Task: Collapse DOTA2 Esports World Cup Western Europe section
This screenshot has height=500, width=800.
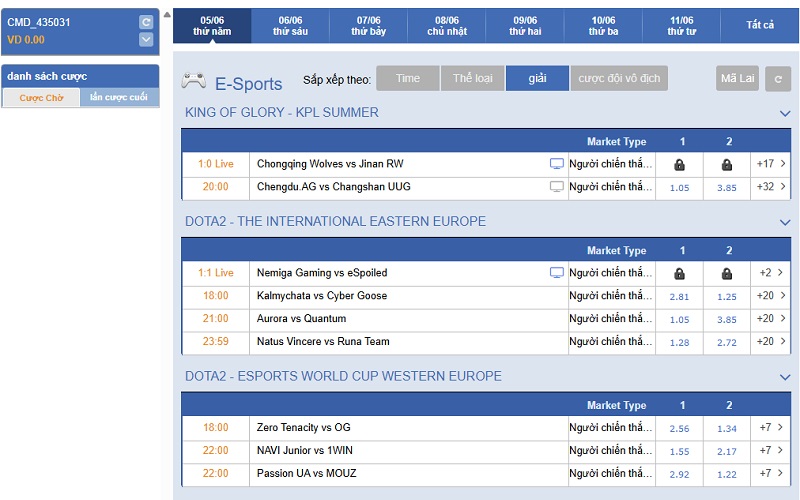Action: pyautogui.click(x=784, y=377)
